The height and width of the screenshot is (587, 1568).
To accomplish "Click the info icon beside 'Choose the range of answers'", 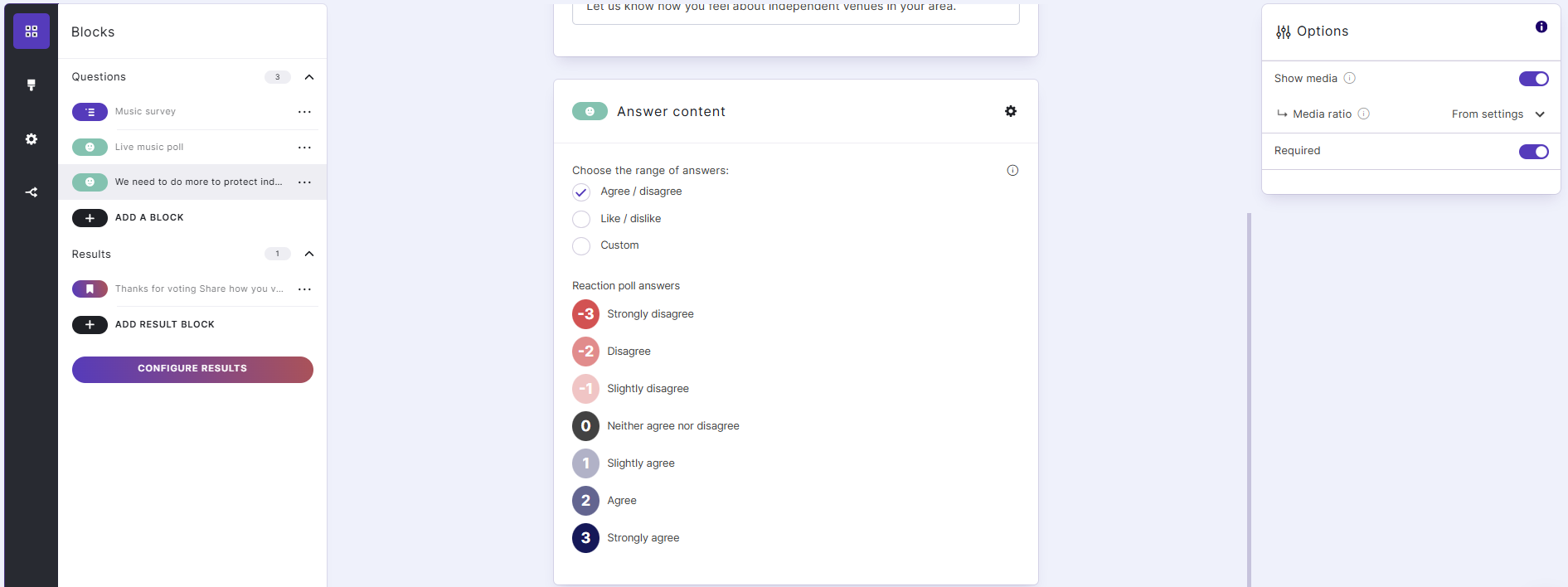I will pos(1012,170).
